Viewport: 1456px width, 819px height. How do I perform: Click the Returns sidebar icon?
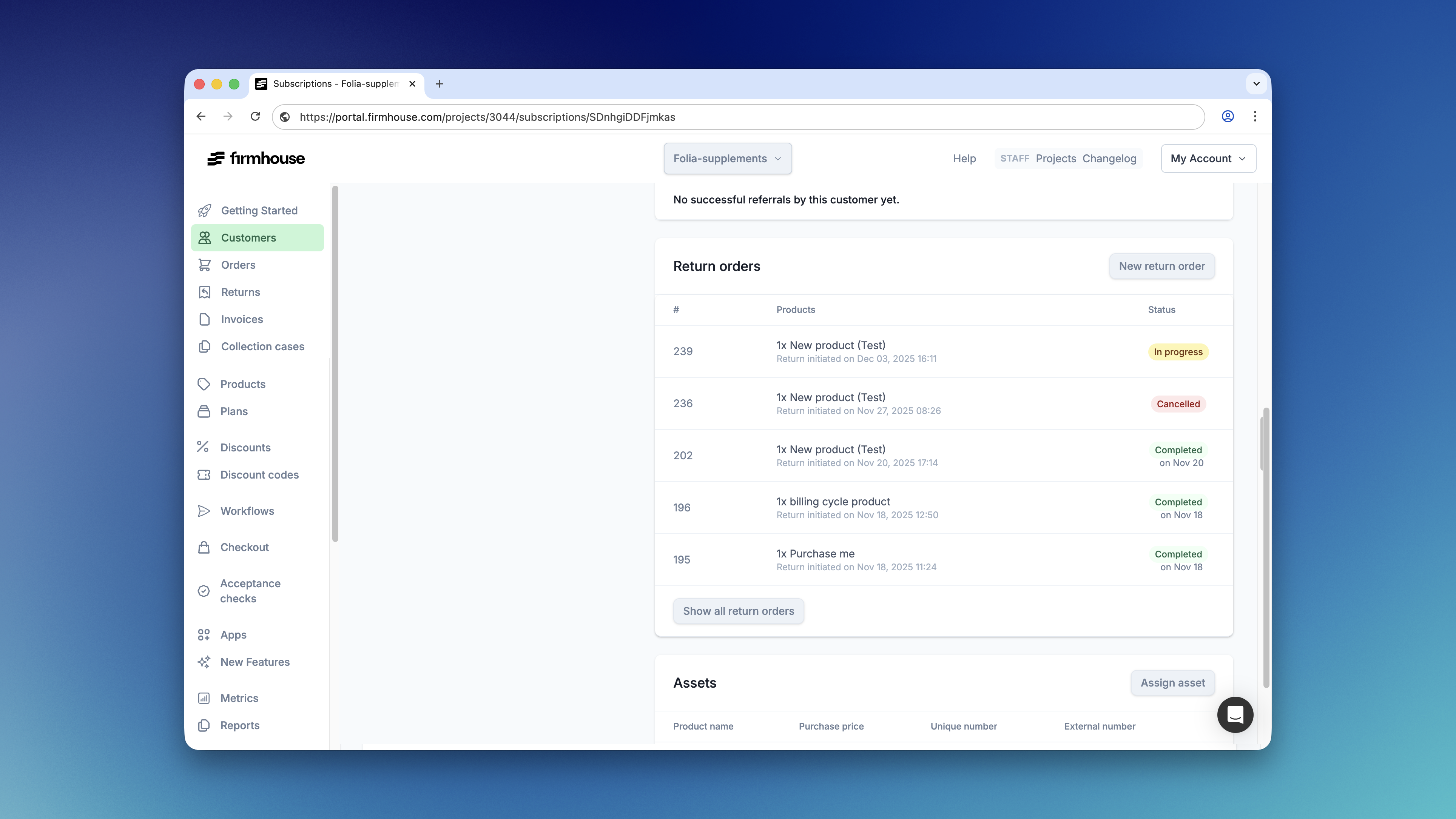[205, 292]
